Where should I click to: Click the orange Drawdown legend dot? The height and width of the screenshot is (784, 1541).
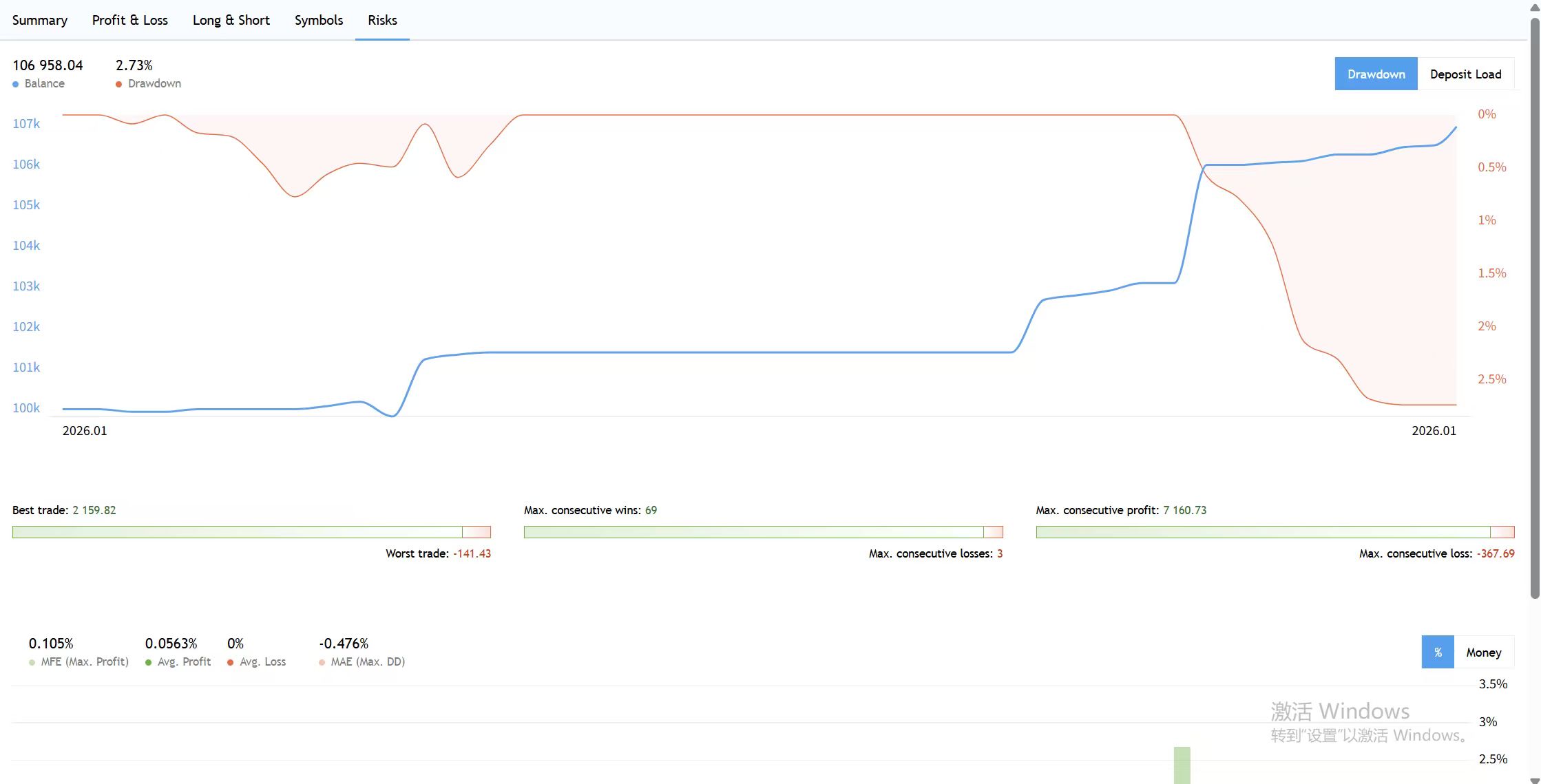point(119,84)
